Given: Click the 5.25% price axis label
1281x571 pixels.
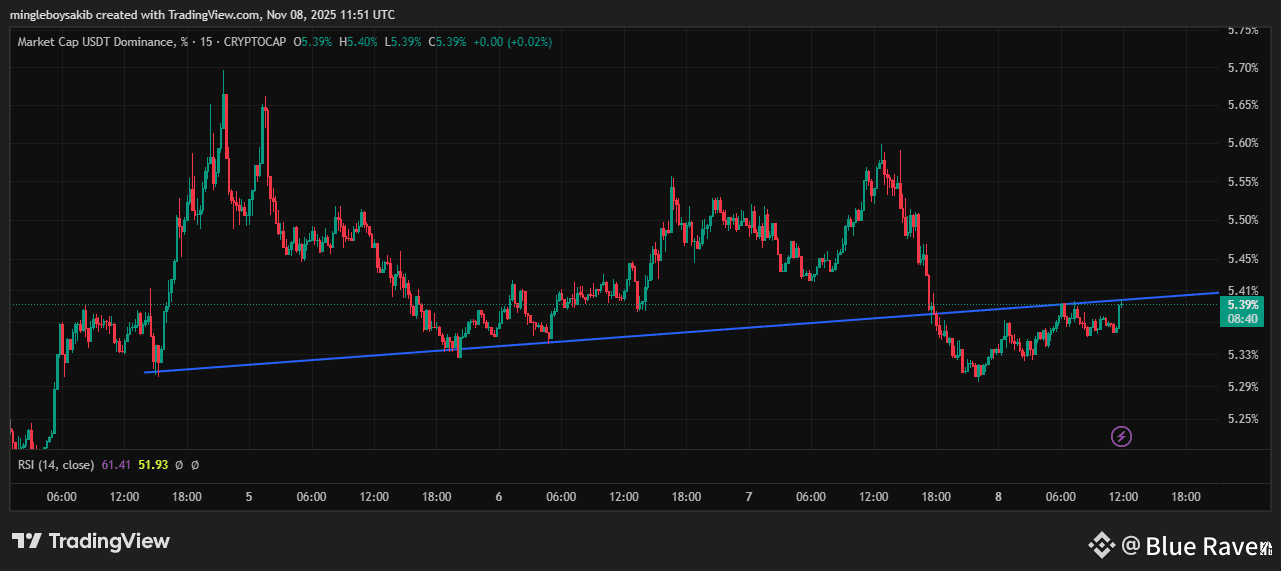Looking at the screenshot, I should point(1242,419).
